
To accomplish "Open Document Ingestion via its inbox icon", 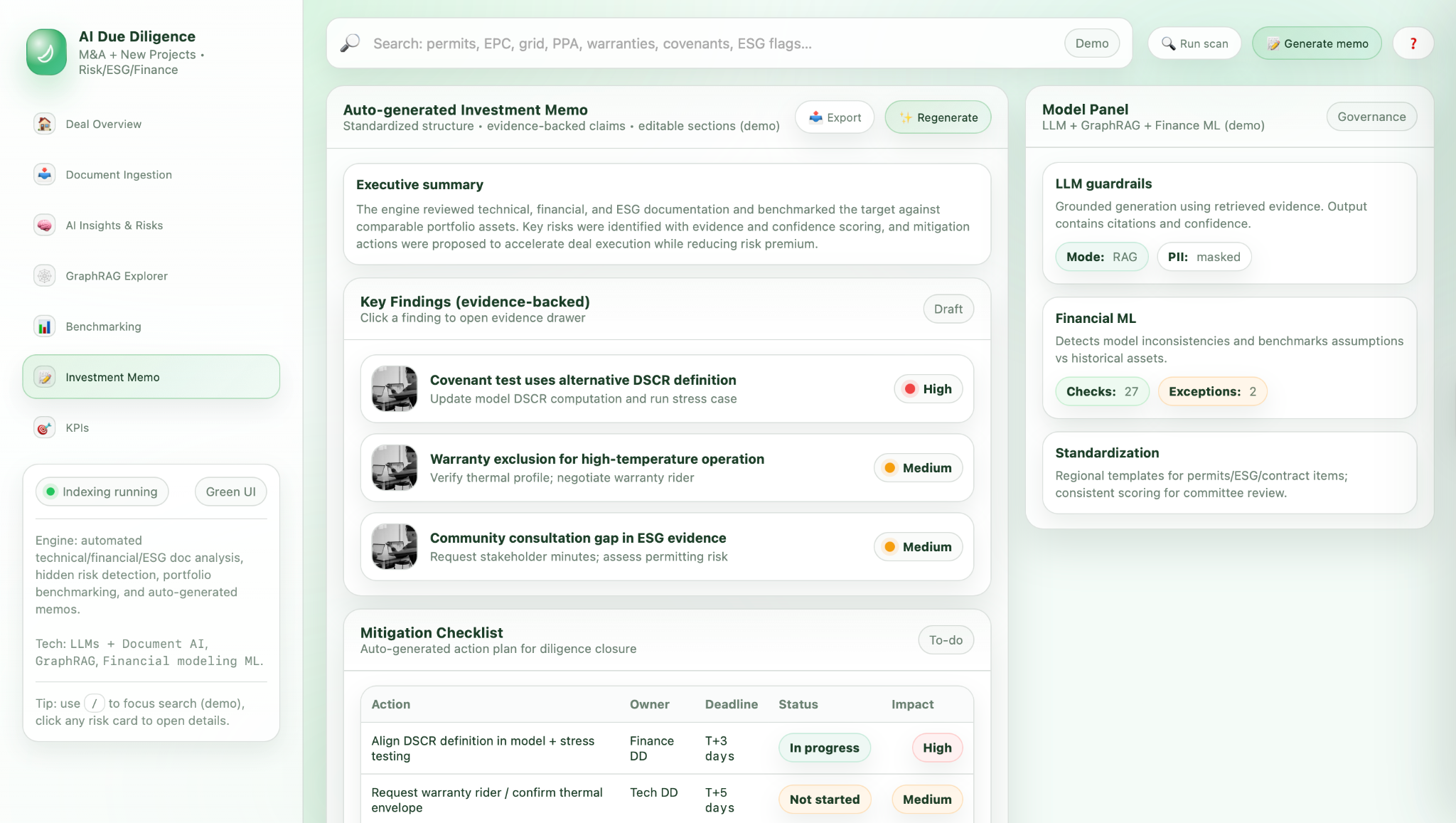I will tap(45, 174).
